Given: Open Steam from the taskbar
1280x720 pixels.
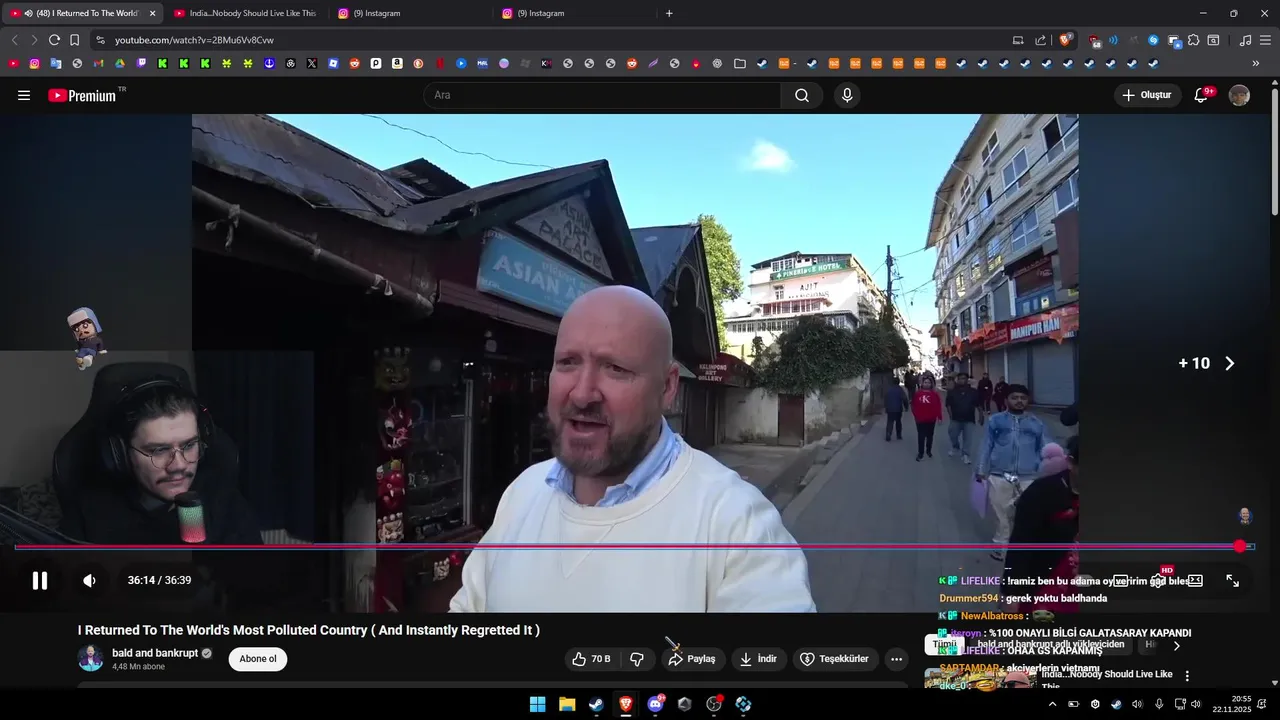Looking at the screenshot, I should pyautogui.click(x=596, y=704).
